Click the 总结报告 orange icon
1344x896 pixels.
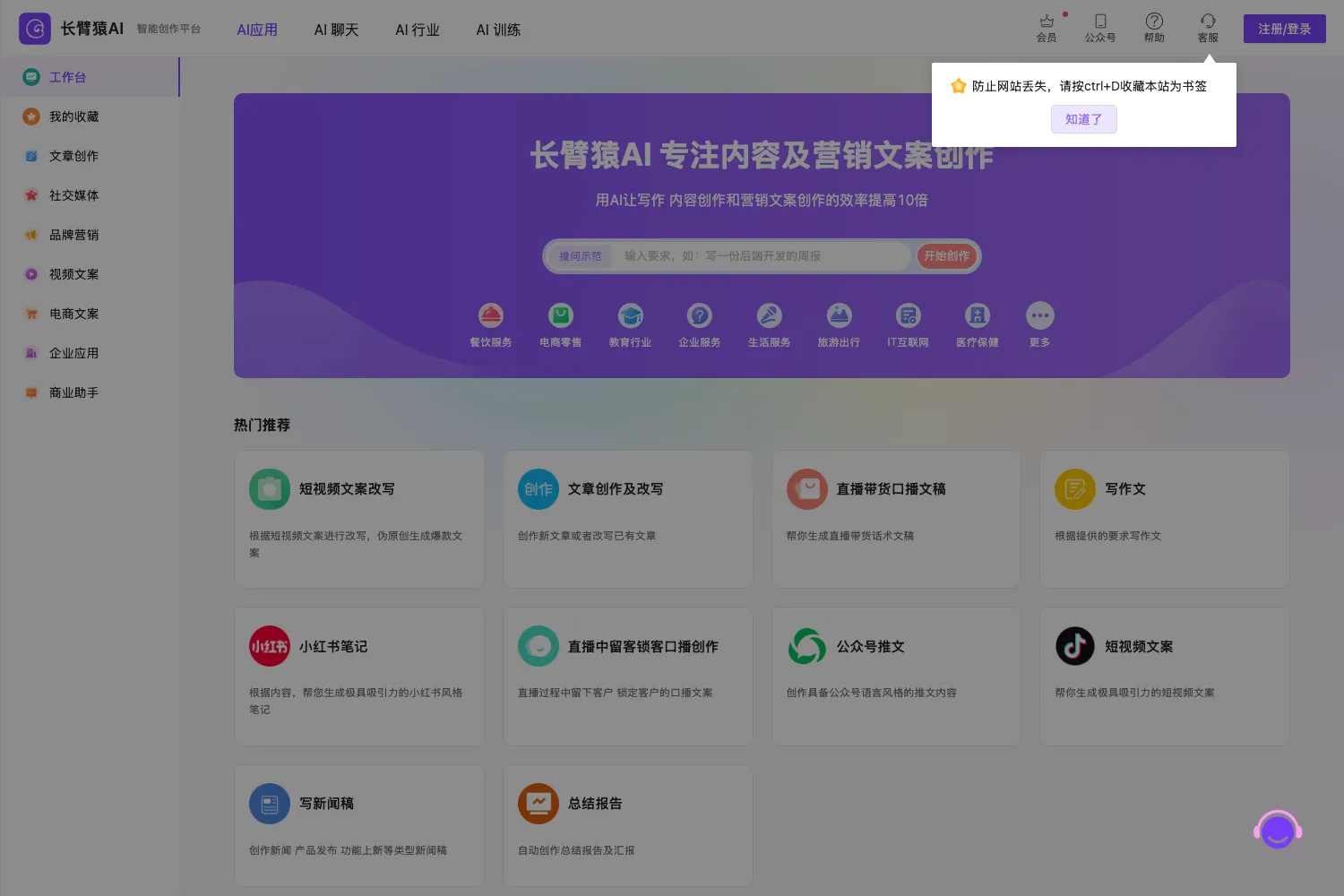pos(538,804)
